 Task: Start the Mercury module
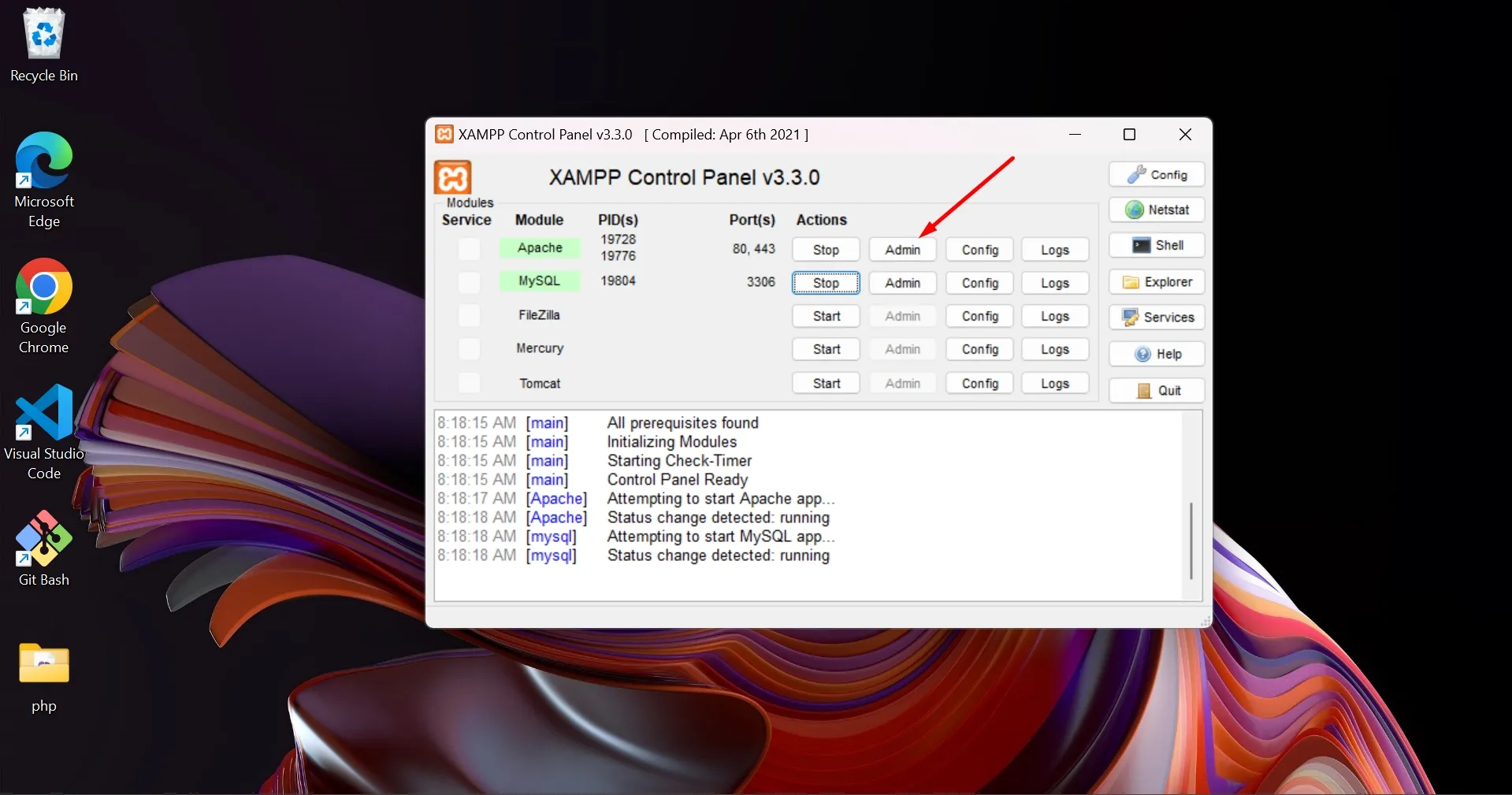[x=826, y=349]
